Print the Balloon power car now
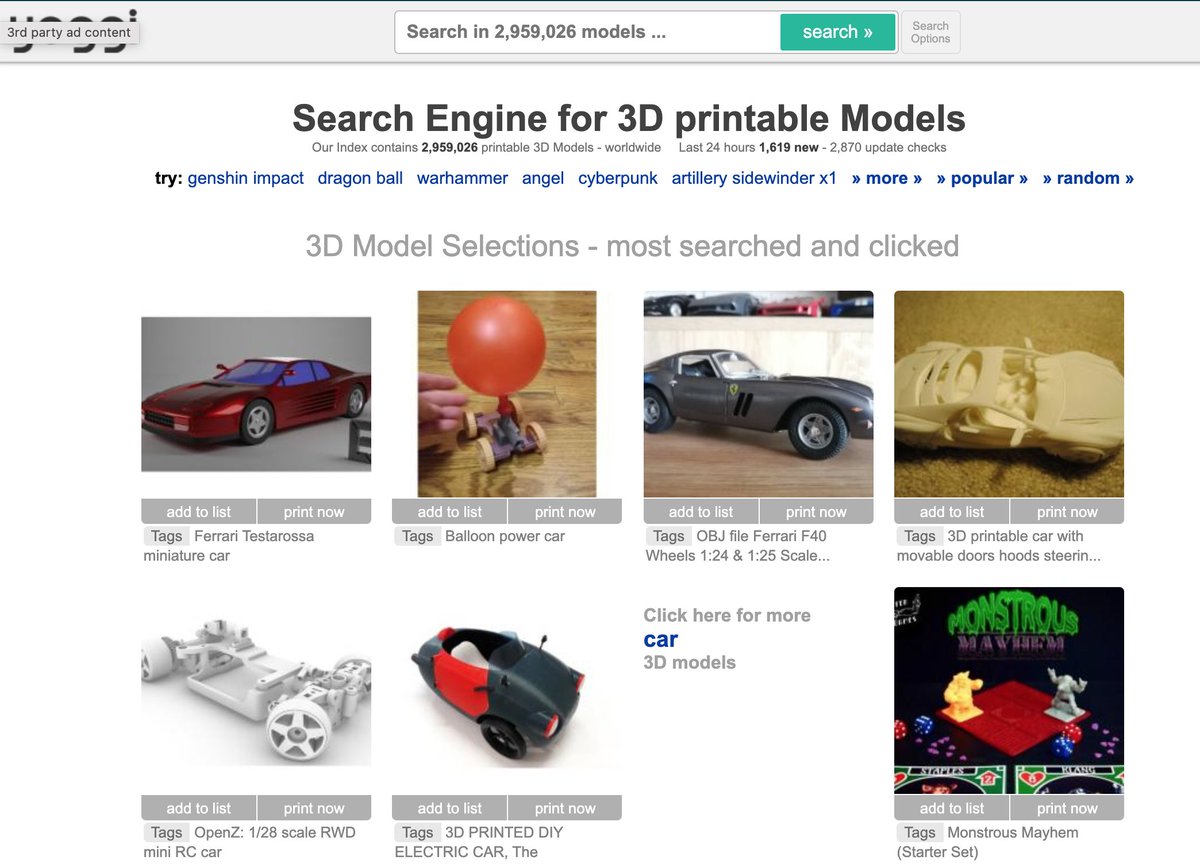This screenshot has width=1200, height=864. coord(565,511)
